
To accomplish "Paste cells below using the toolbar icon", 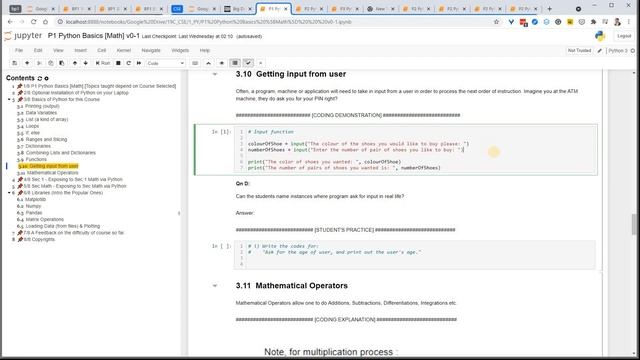I will point(62,63).
